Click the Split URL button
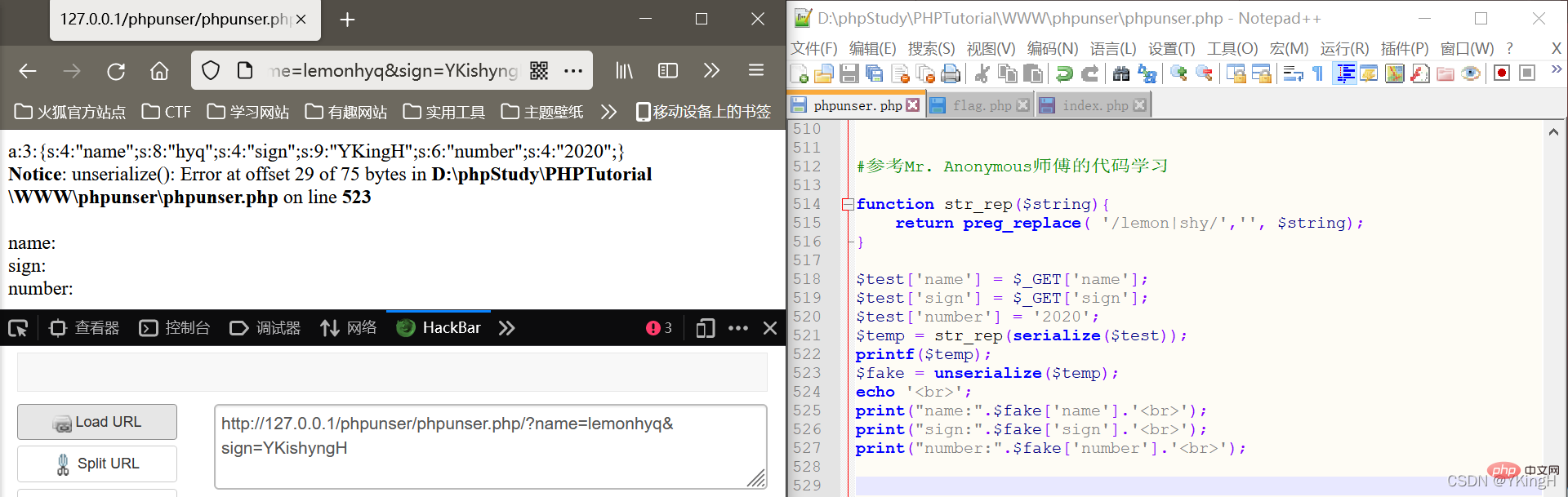Image resolution: width=1568 pixels, height=497 pixels. click(97, 464)
